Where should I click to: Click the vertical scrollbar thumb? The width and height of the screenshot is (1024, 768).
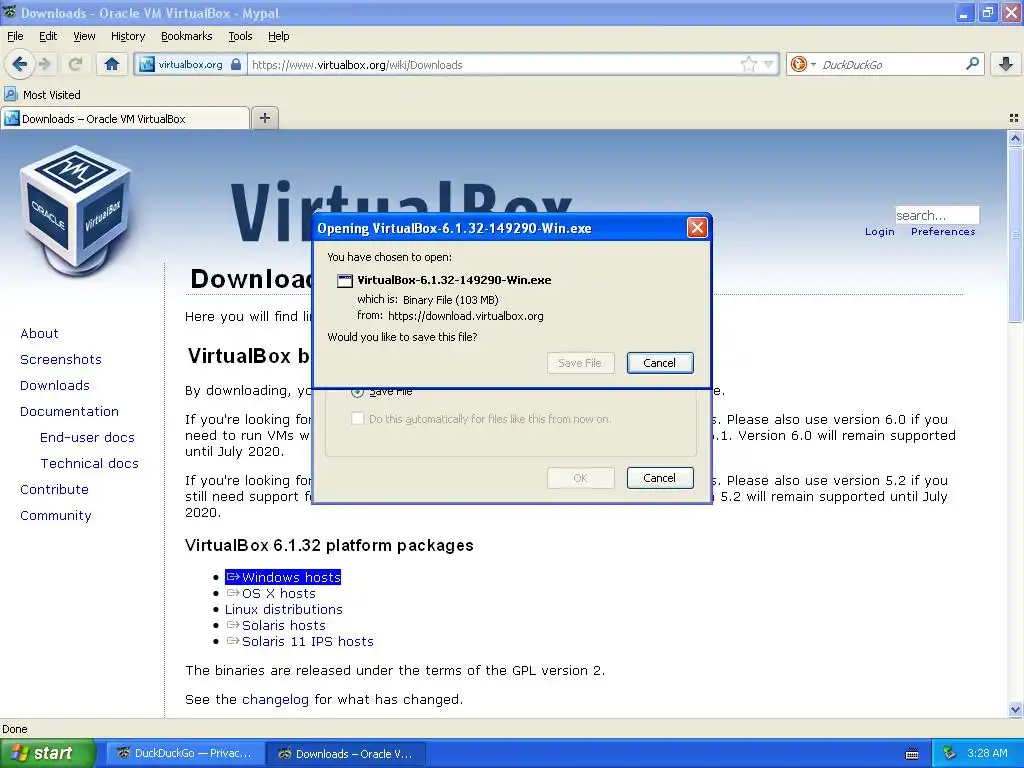1015,235
